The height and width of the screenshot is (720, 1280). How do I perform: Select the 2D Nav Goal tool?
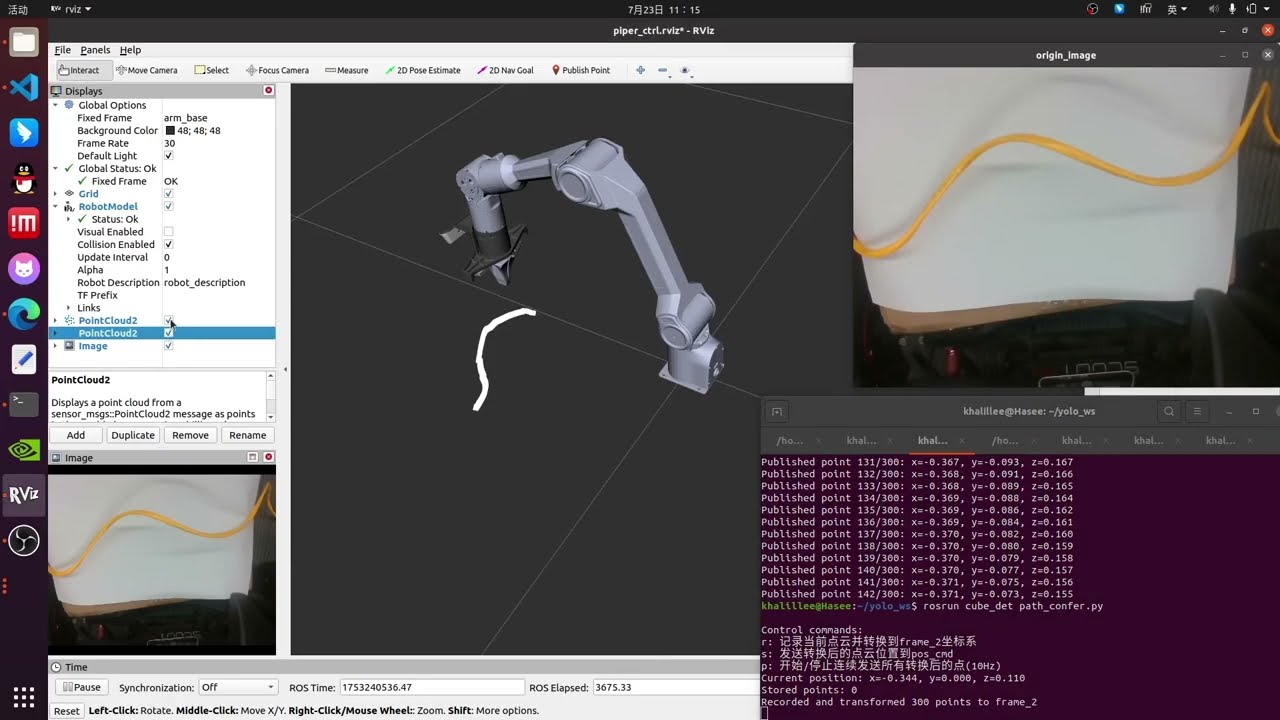click(505, 70)
